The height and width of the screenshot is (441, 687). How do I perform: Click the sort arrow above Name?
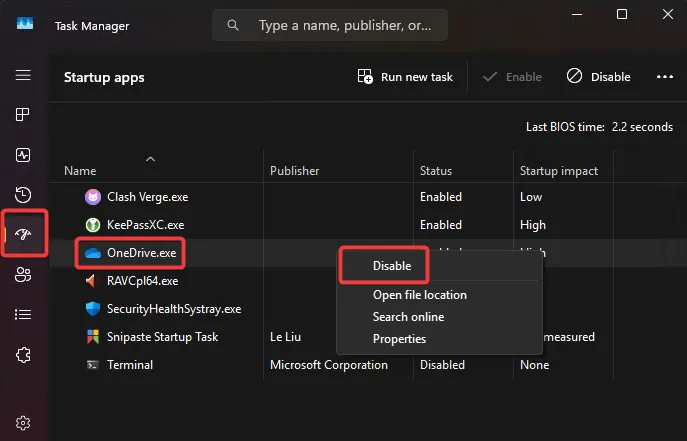pos(150,159)
